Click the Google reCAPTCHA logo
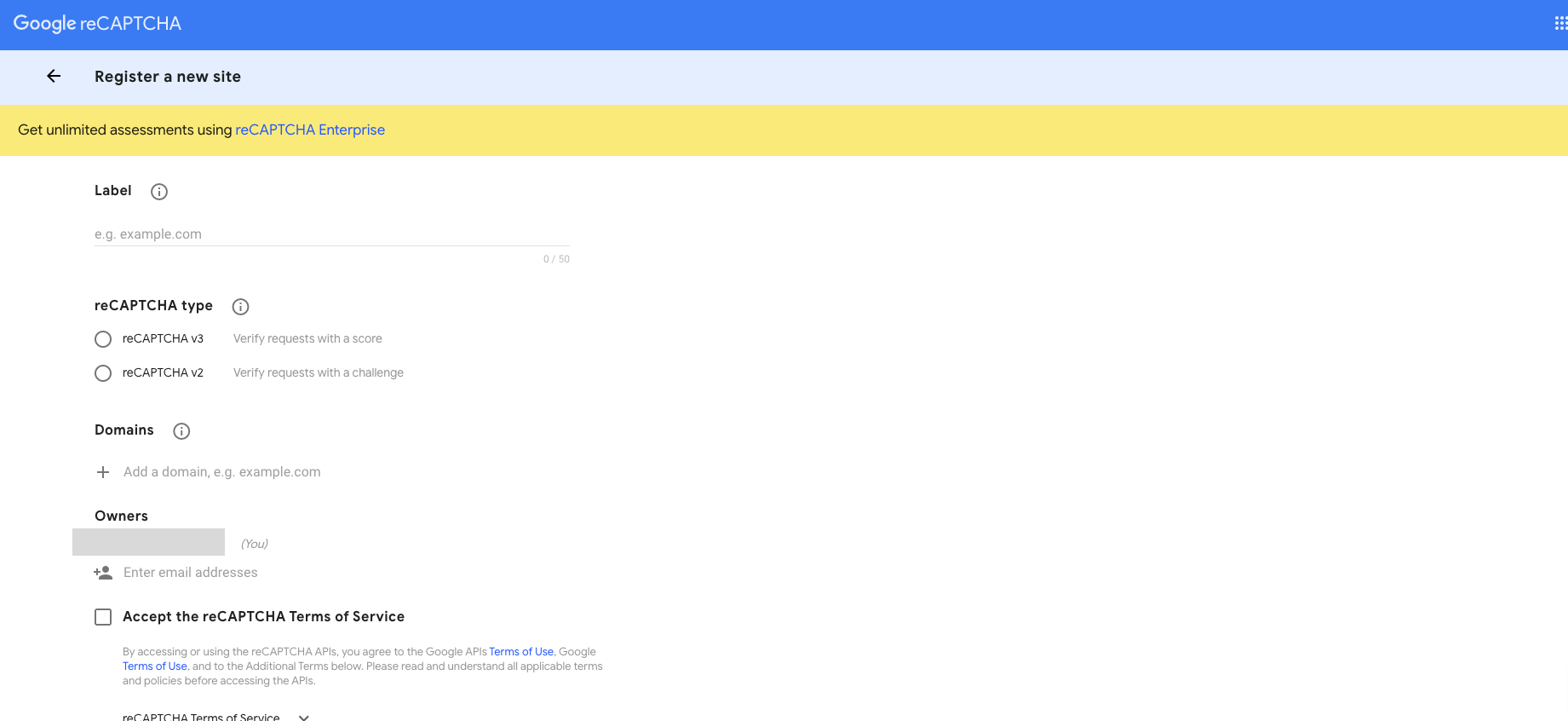 click(97, 24)
